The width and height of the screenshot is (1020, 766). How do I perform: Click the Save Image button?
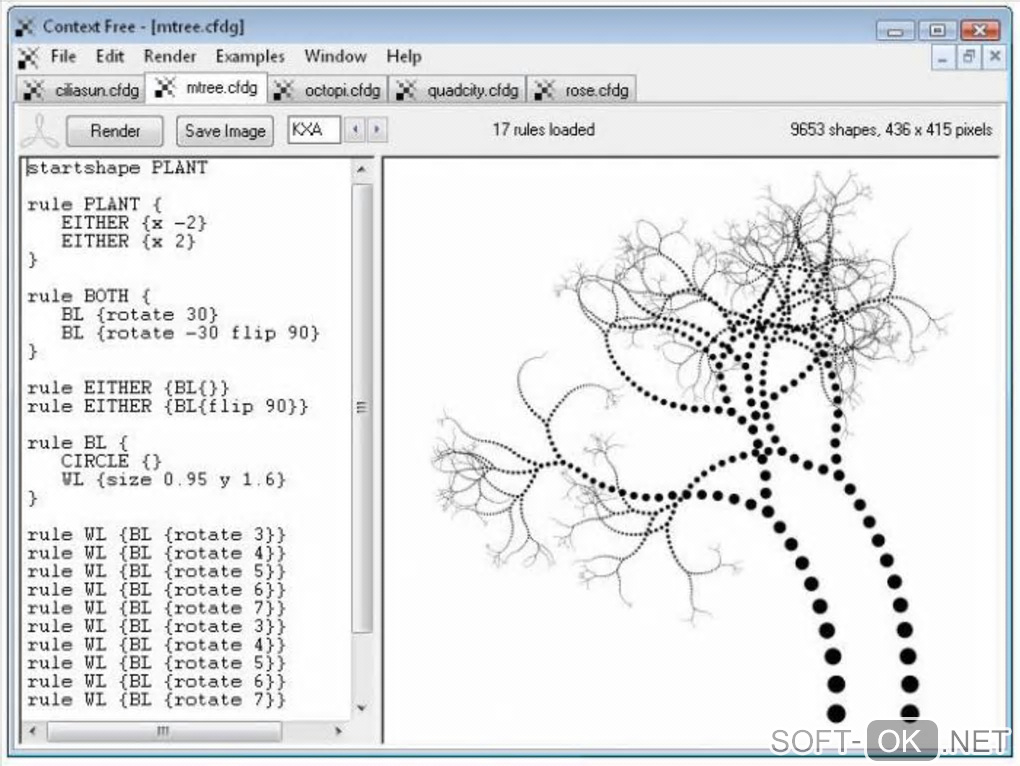(x=225, y=131)
